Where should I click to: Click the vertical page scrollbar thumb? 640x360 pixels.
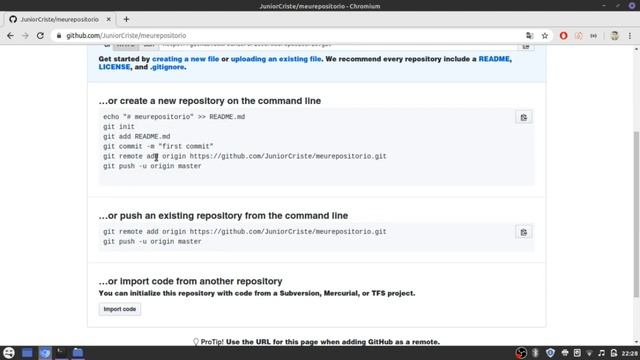click(x=636, y=214)
